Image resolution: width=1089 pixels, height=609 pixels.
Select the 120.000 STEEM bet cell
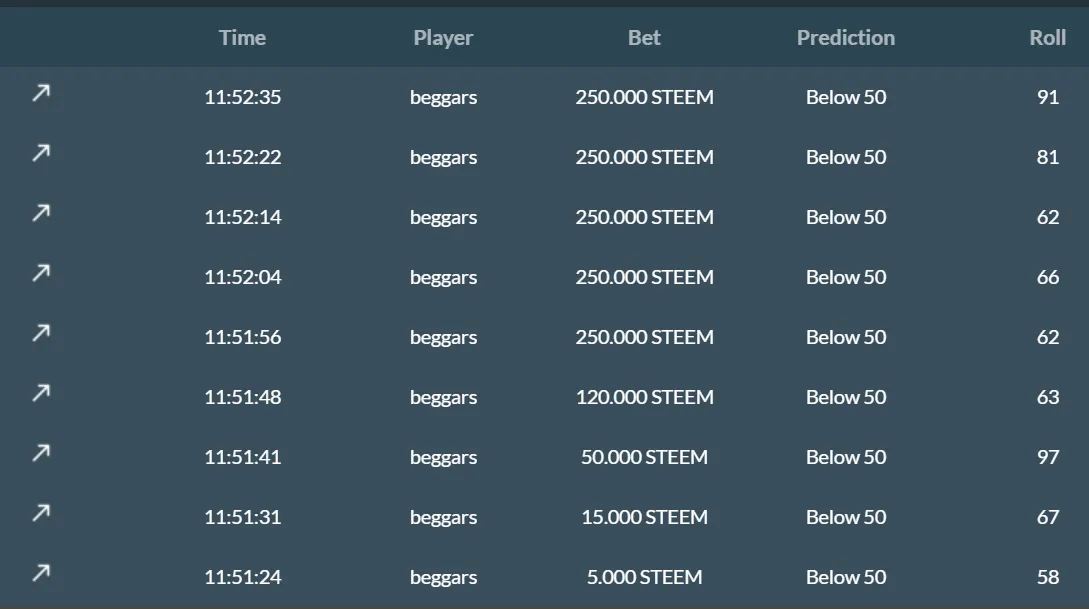(x=645, y=397)
